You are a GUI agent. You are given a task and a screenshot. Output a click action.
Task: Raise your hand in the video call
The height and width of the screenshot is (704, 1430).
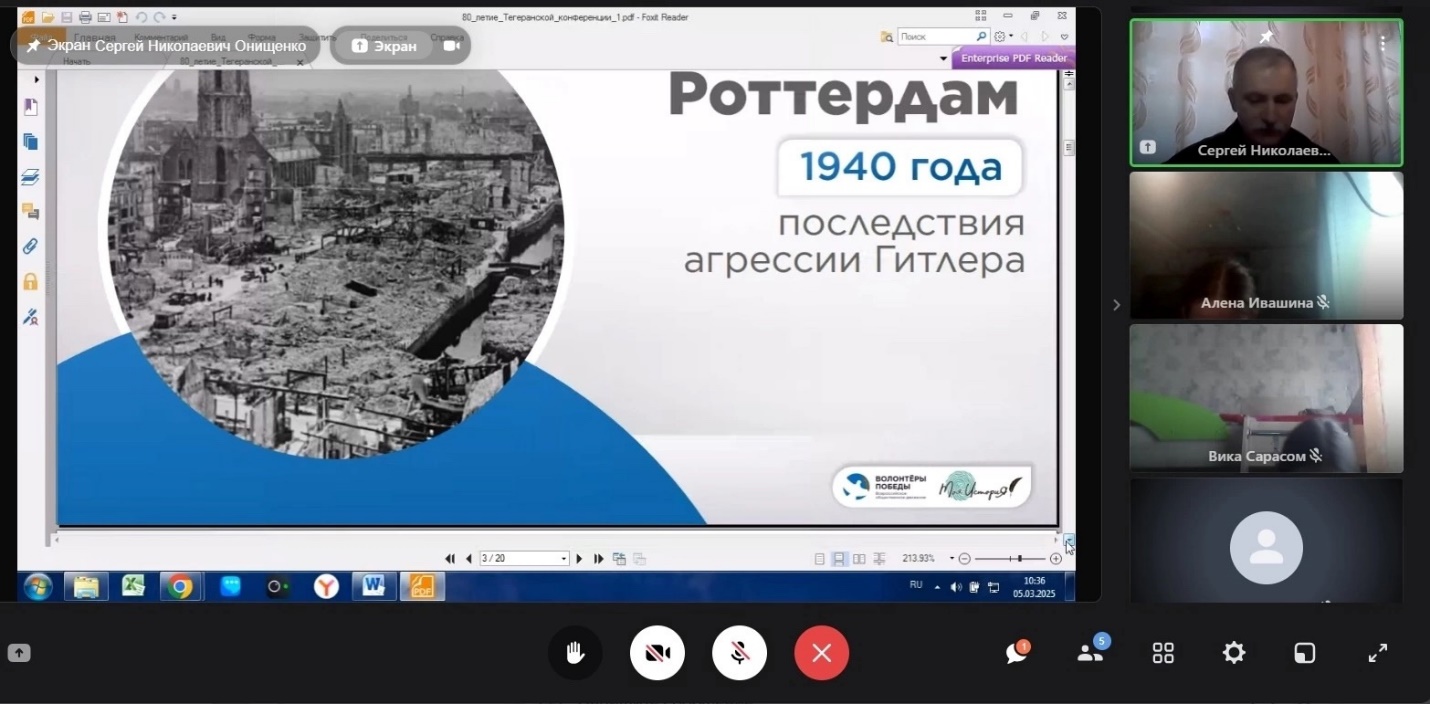point(575,653)
